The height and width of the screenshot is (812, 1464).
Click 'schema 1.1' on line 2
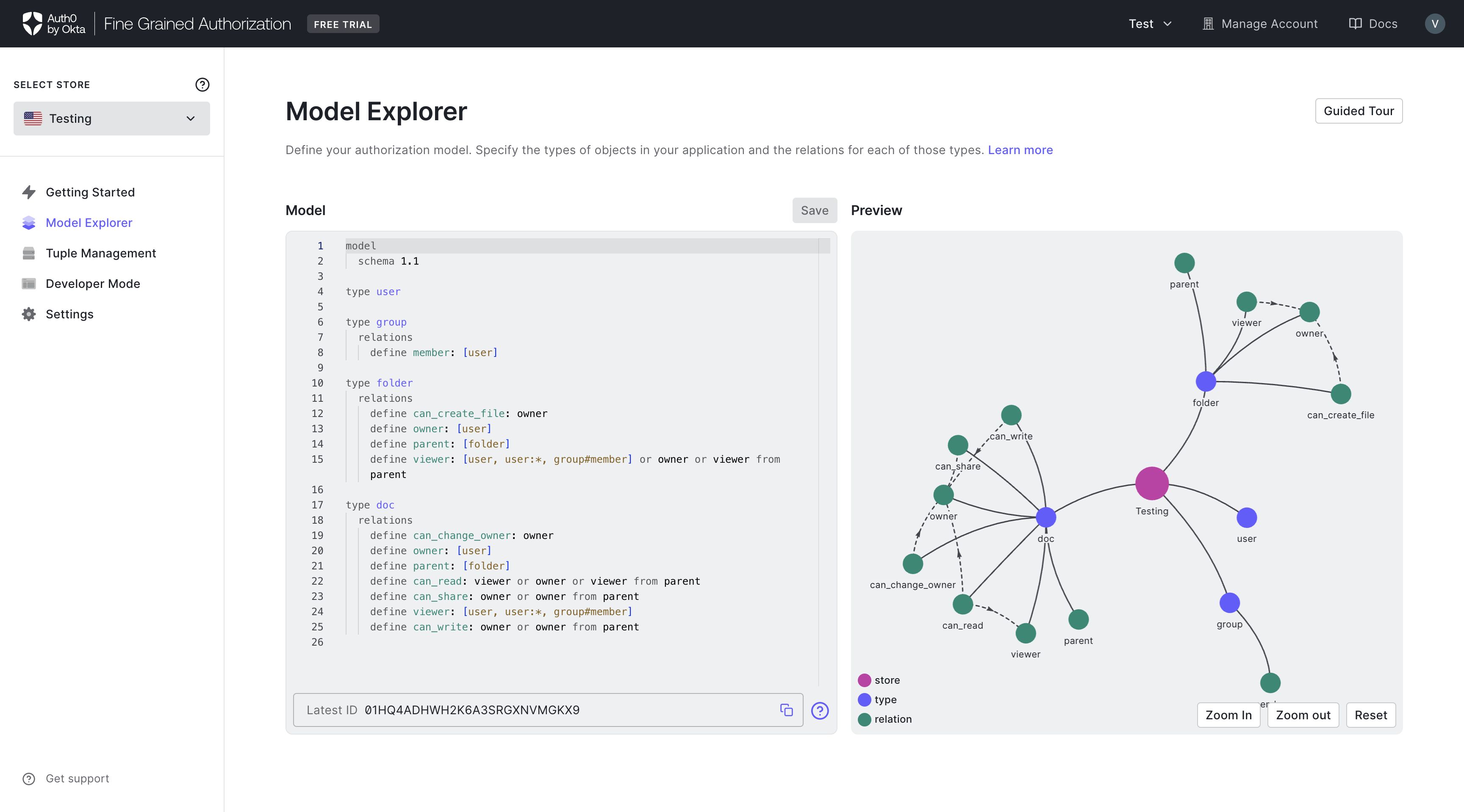coord(388,261)
